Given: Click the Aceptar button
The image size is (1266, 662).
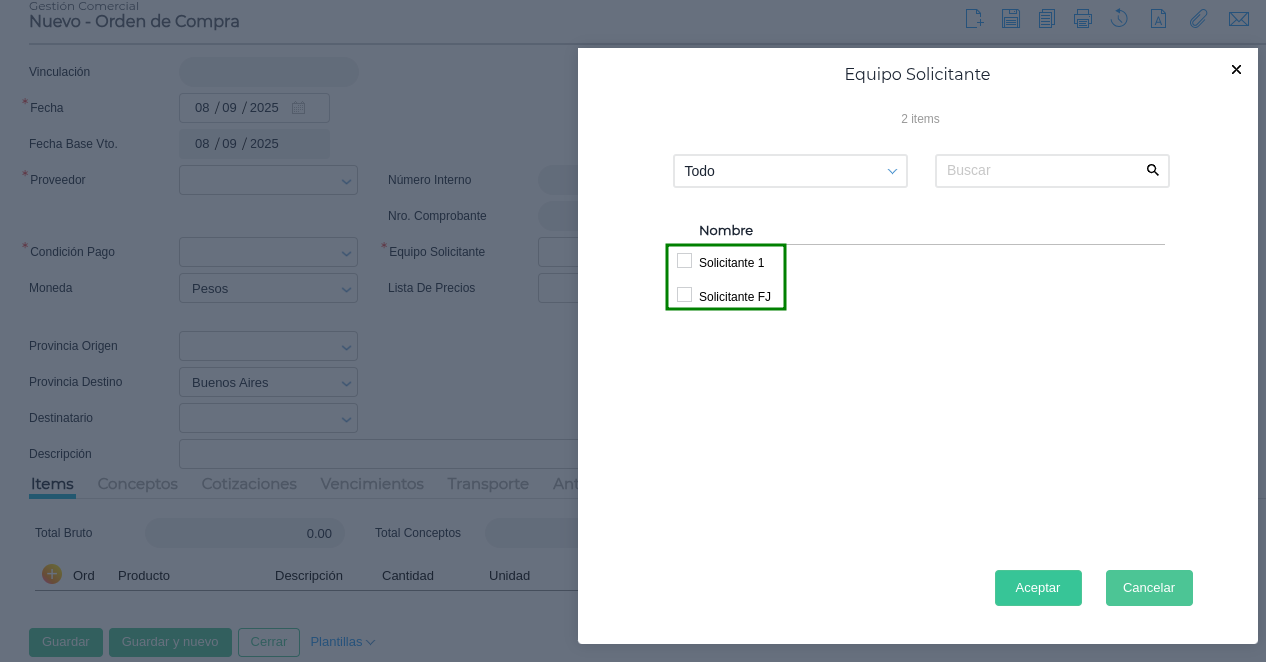Looking at the screenshot, I should point(1038,588).
